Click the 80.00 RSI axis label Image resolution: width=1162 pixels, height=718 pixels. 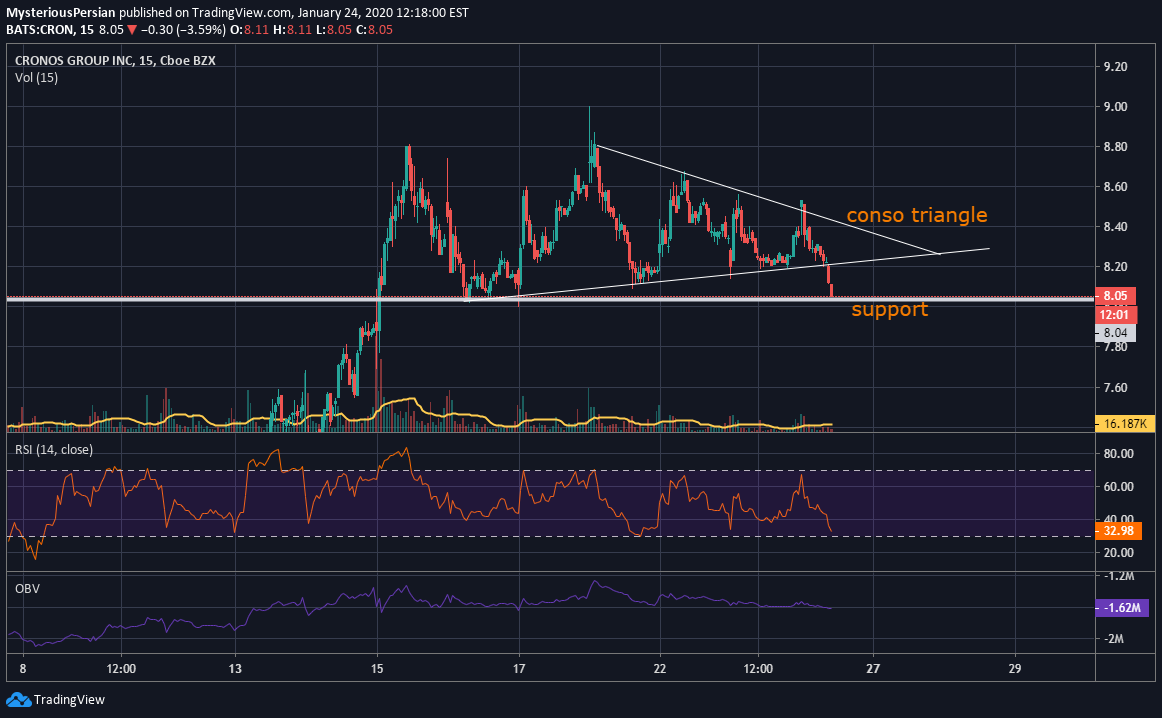pos(1118,453)
